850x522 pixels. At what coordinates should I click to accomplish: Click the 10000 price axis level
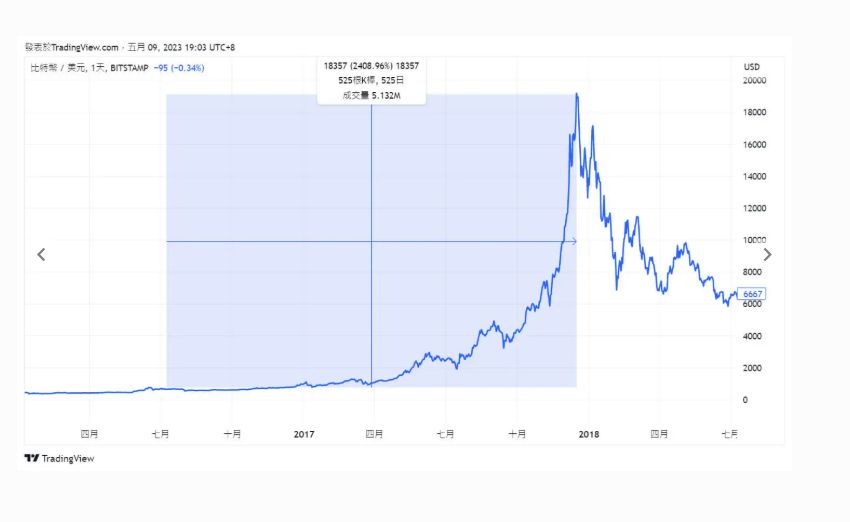point(754,240)
